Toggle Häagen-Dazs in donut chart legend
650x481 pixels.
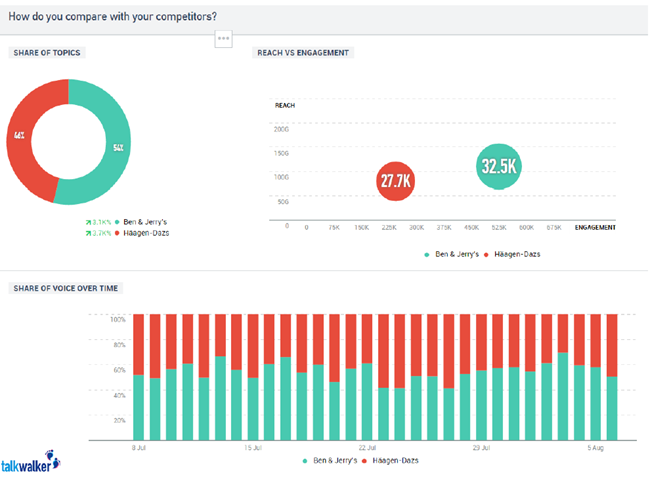(146, 231)
